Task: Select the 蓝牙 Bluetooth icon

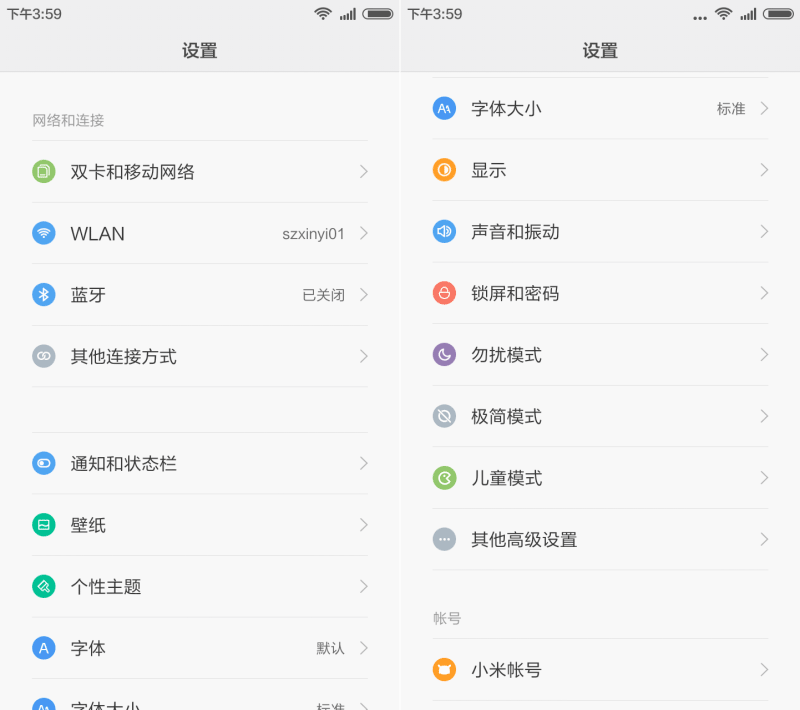Action: click(x=44, y=295)
